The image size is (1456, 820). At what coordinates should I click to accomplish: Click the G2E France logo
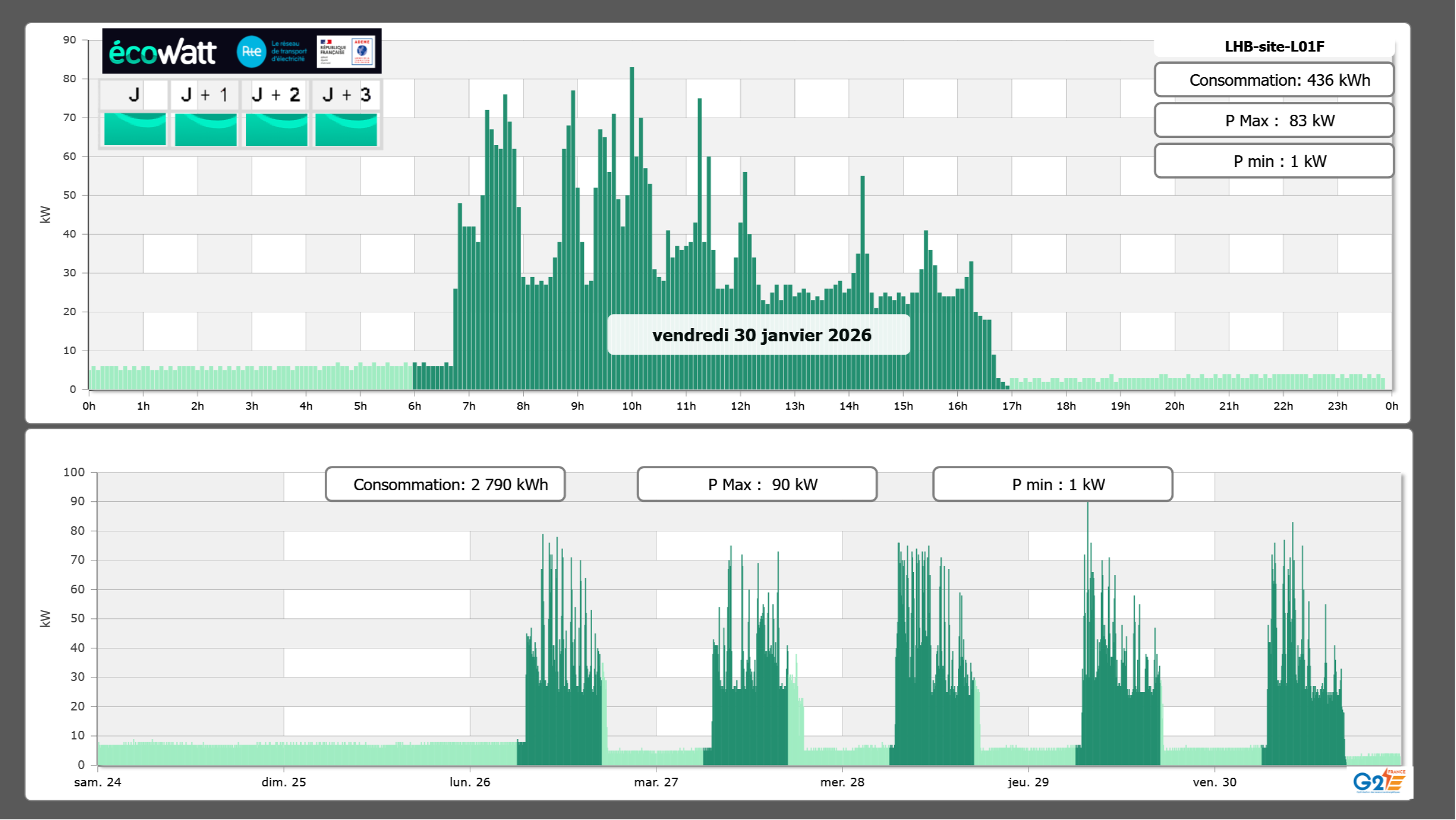click(x=1379, y=781)
